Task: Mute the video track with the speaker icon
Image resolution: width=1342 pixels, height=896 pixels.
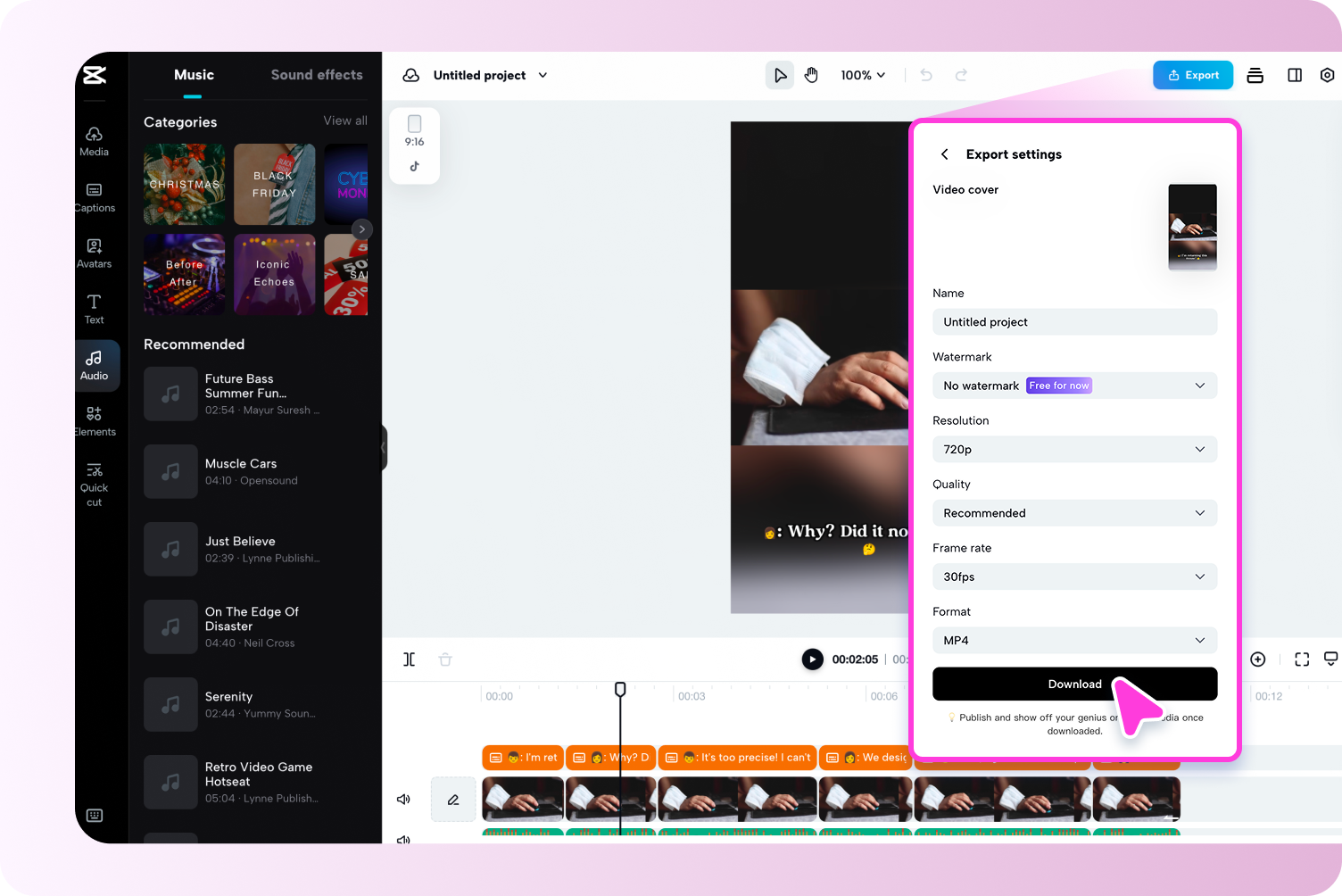Action: (403, 799)
